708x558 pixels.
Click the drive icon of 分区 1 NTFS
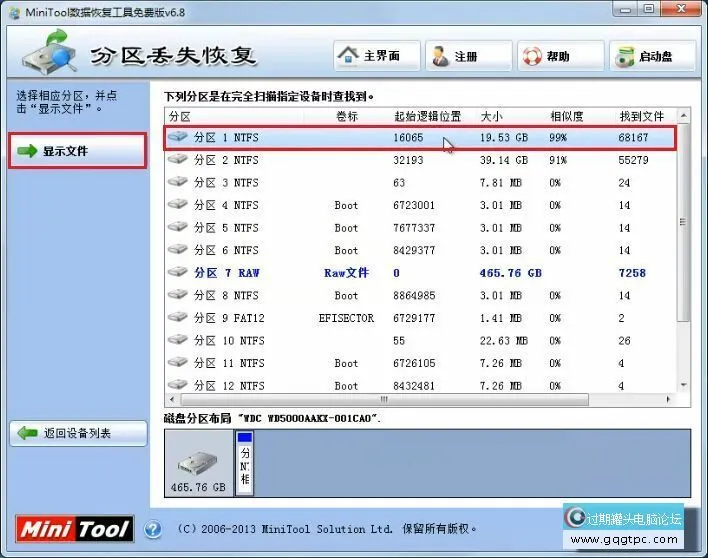coord(177,136)
